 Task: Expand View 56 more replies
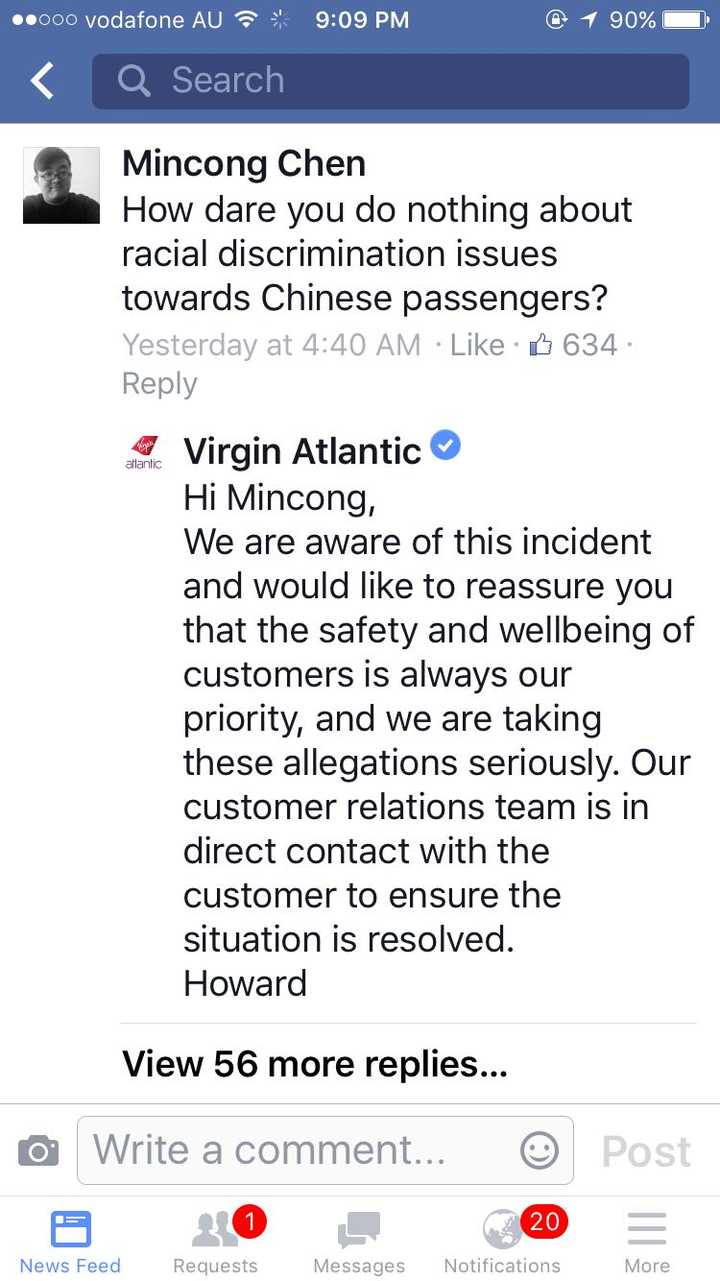pos(315,1064)
